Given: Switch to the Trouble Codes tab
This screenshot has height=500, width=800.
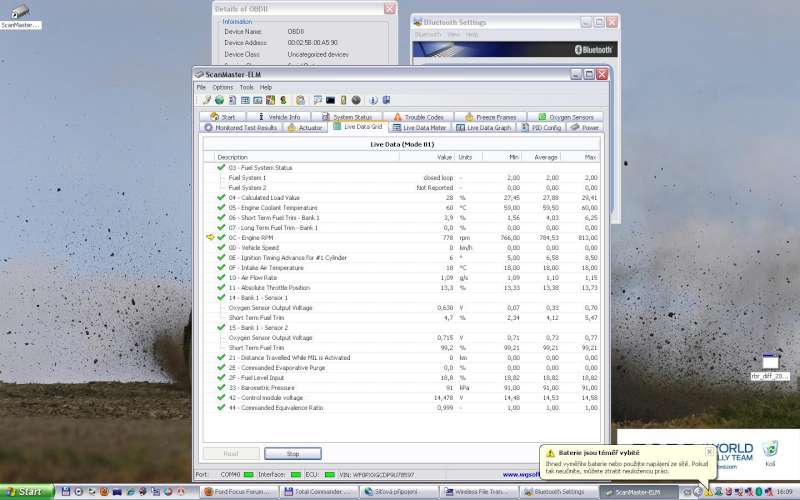Looking at the screenshot, I should coord(419,117).
